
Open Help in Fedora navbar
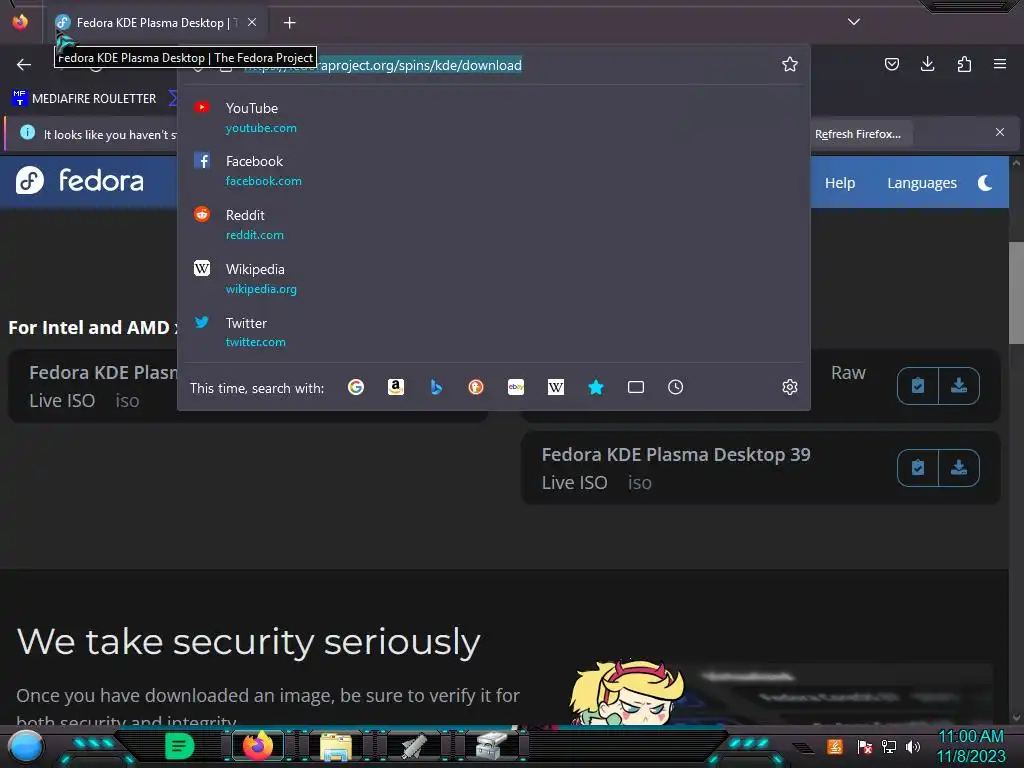click(840, 183)
